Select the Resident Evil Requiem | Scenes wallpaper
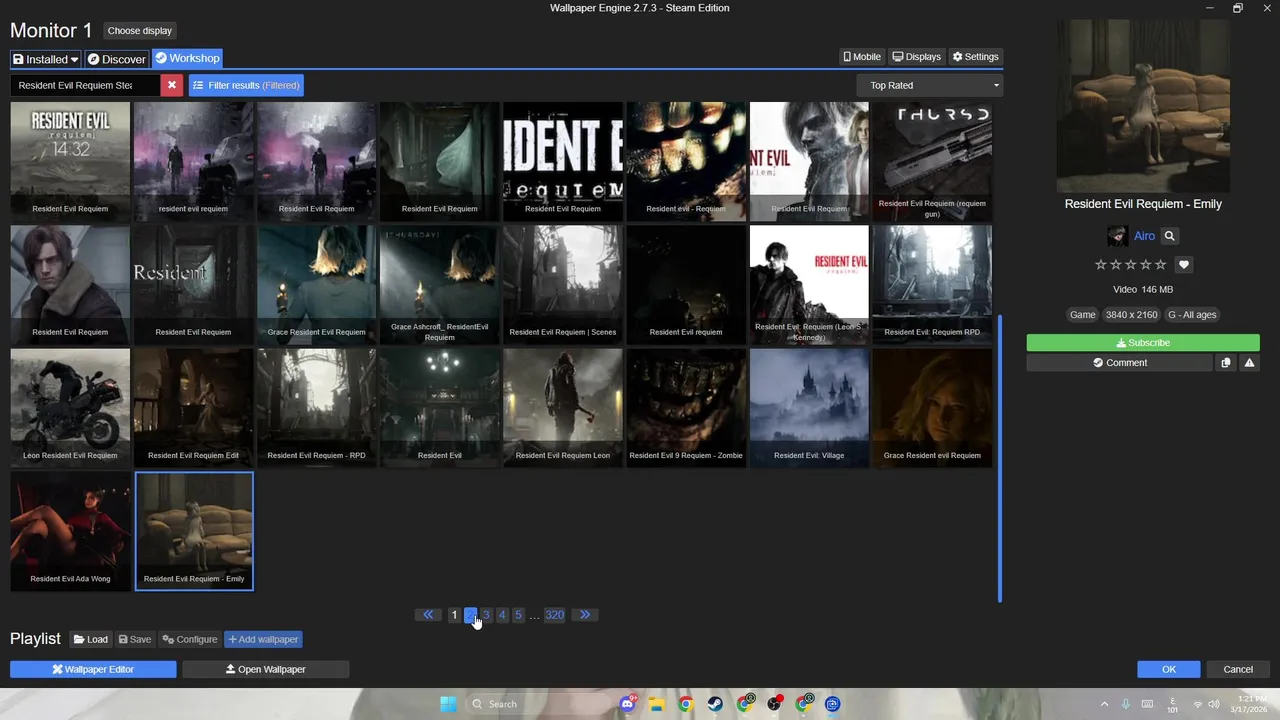The width and height of the screenshot is (1280, 720). coord(562,285)
